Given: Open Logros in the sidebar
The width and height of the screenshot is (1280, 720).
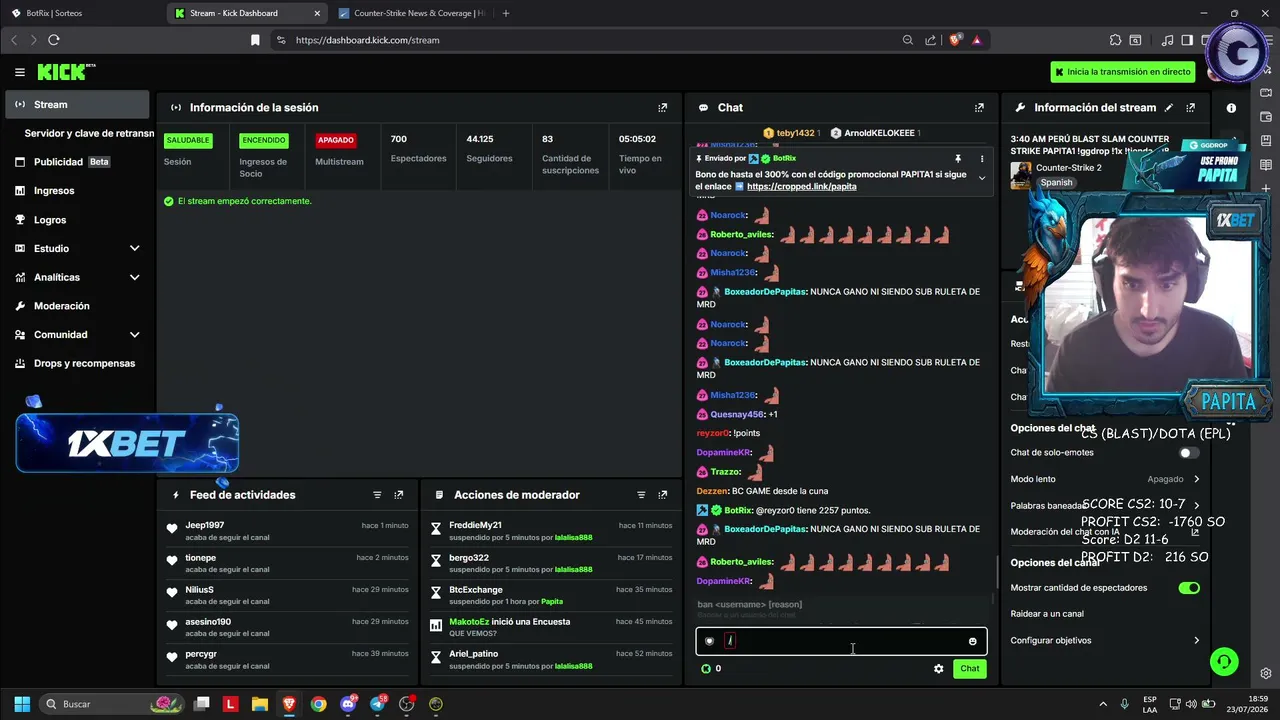Looking at the screenshot, I should click(78, 219).
